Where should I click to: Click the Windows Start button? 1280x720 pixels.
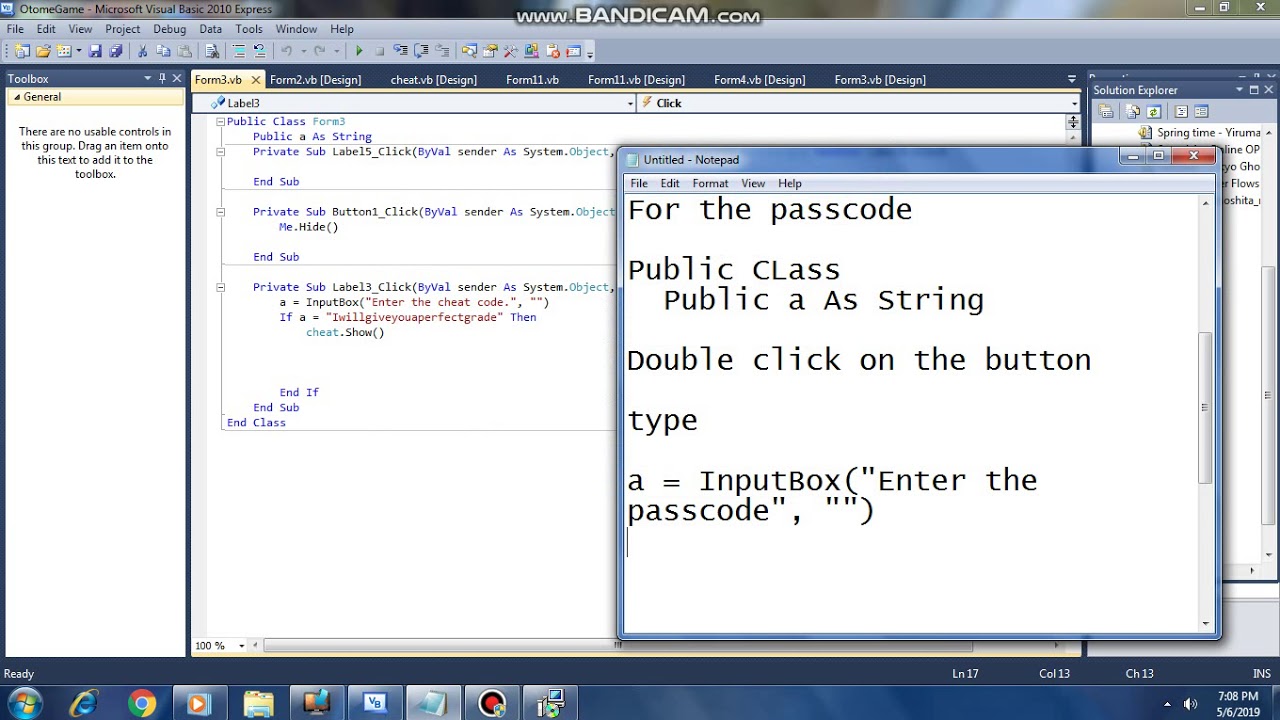click(25, 703)
